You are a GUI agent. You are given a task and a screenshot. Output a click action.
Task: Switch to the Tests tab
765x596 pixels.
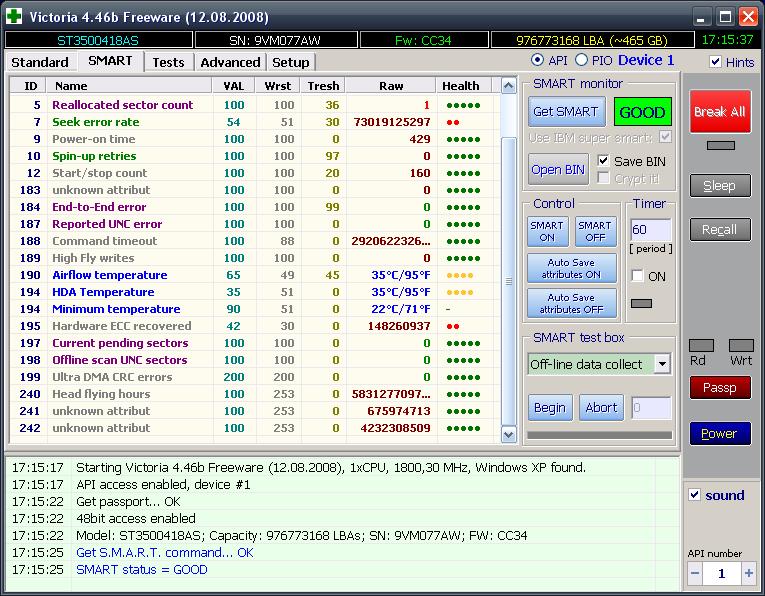pos(168,62)
